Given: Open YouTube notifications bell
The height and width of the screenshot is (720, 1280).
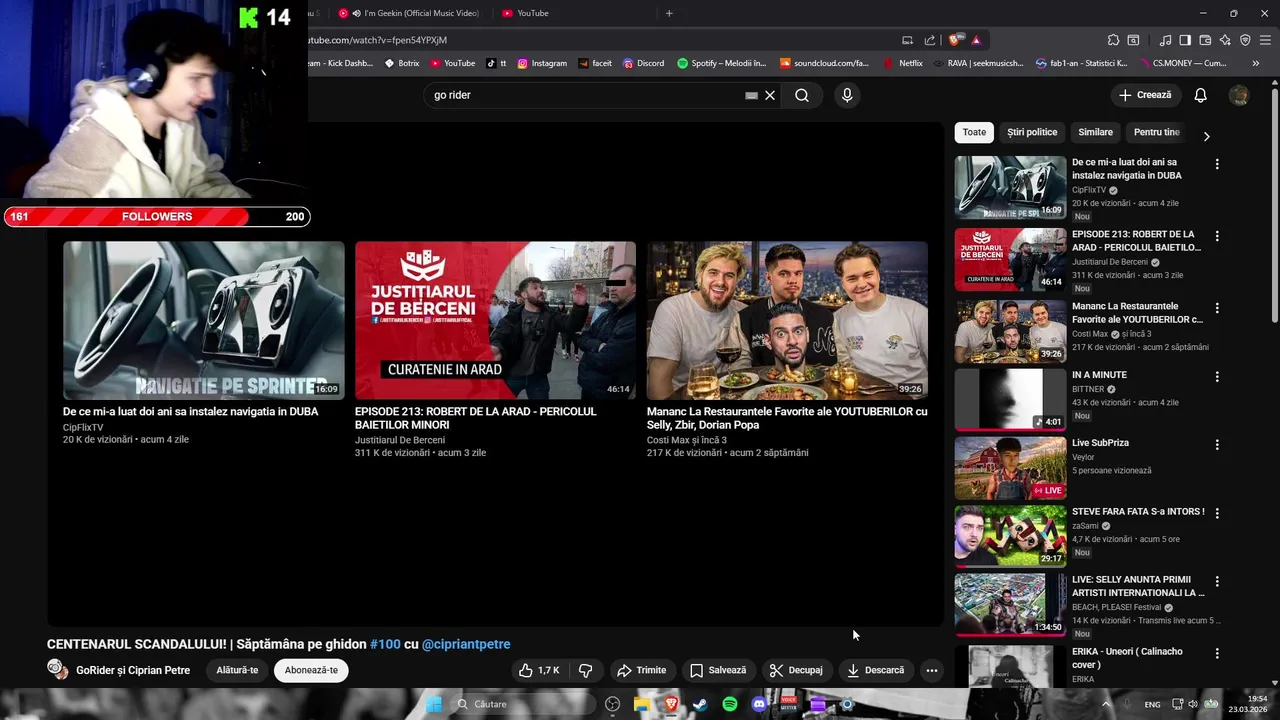Looking at the screenshot, I should pos(1200,95).
